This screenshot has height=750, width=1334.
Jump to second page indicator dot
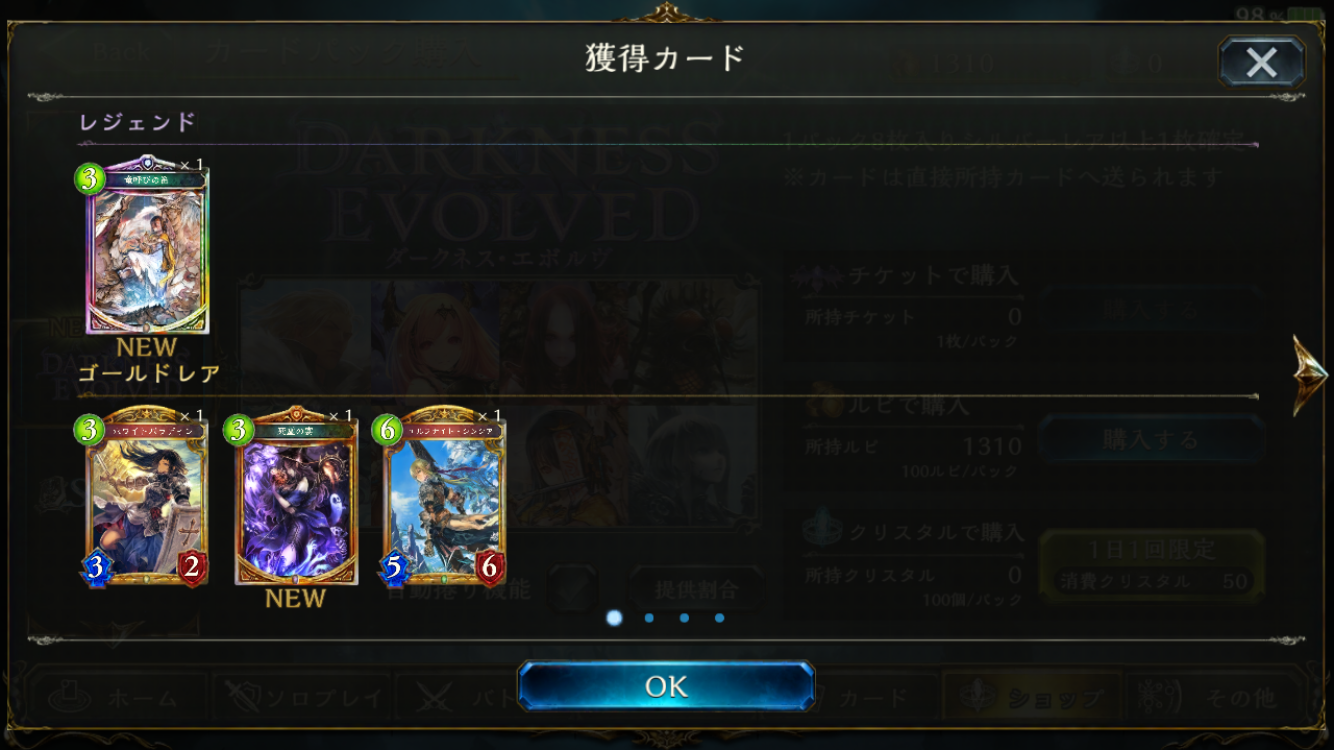click(649, 618)
